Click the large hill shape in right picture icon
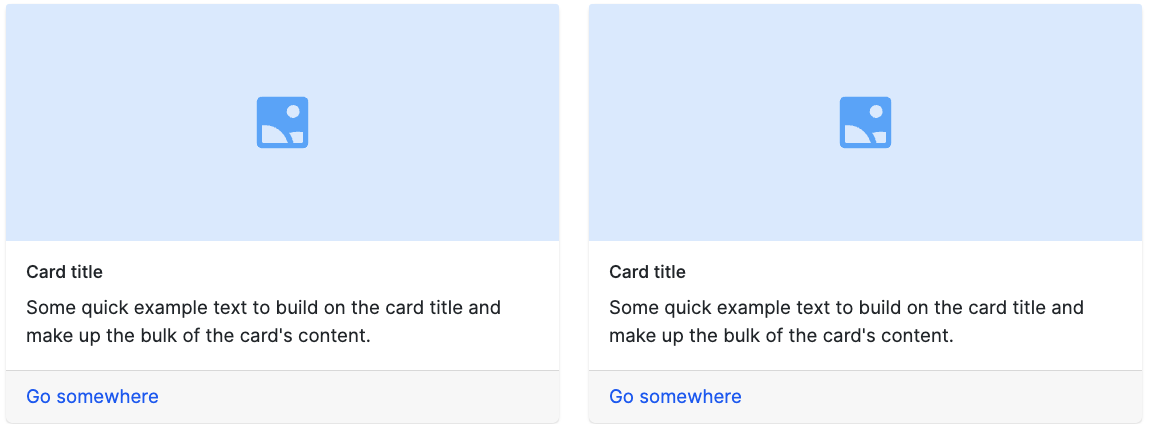Image resolution: width=1149 pixels, height=431 pixels. coord(854,135)
